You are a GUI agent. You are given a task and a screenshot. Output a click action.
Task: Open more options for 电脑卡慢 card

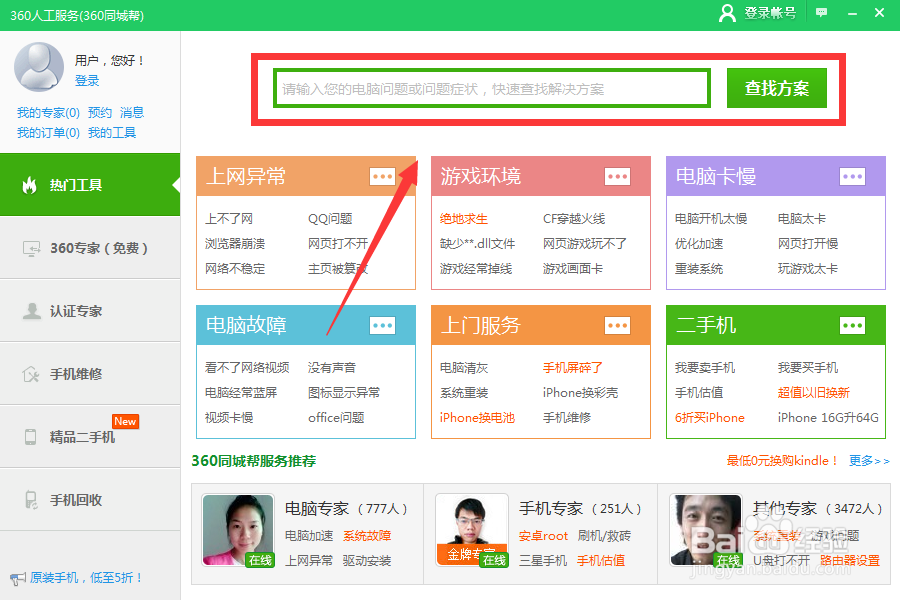(x=852, y=176)
